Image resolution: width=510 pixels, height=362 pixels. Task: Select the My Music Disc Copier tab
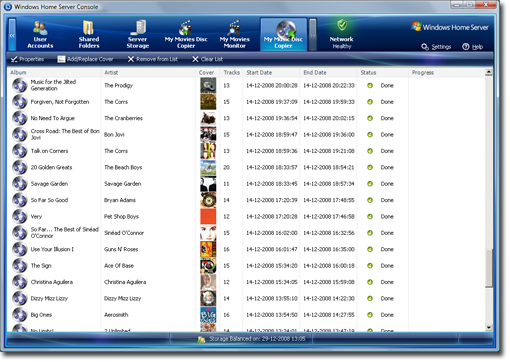(283, 35)
